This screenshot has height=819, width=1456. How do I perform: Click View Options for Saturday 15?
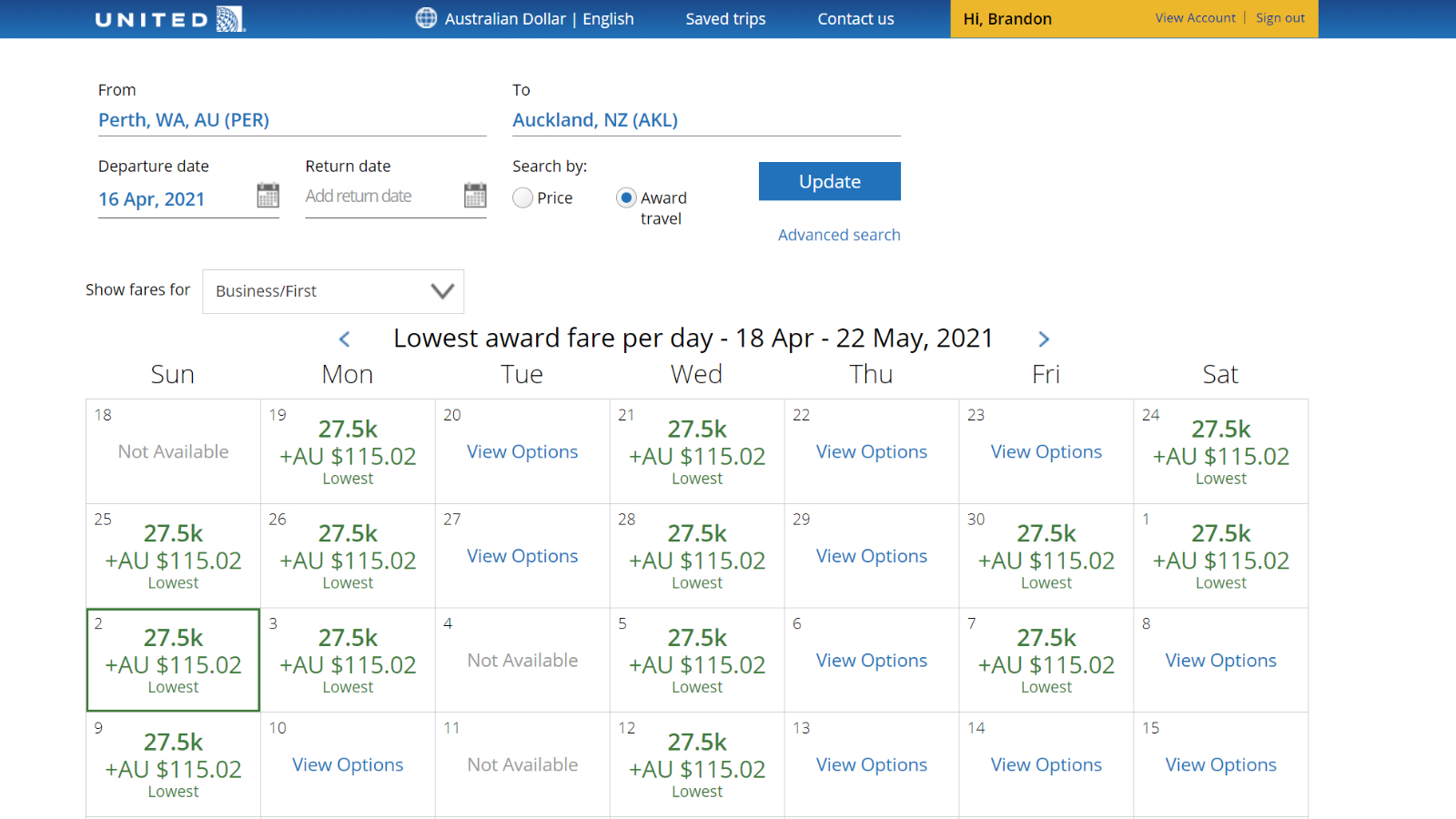click(x=1221, y=765)
